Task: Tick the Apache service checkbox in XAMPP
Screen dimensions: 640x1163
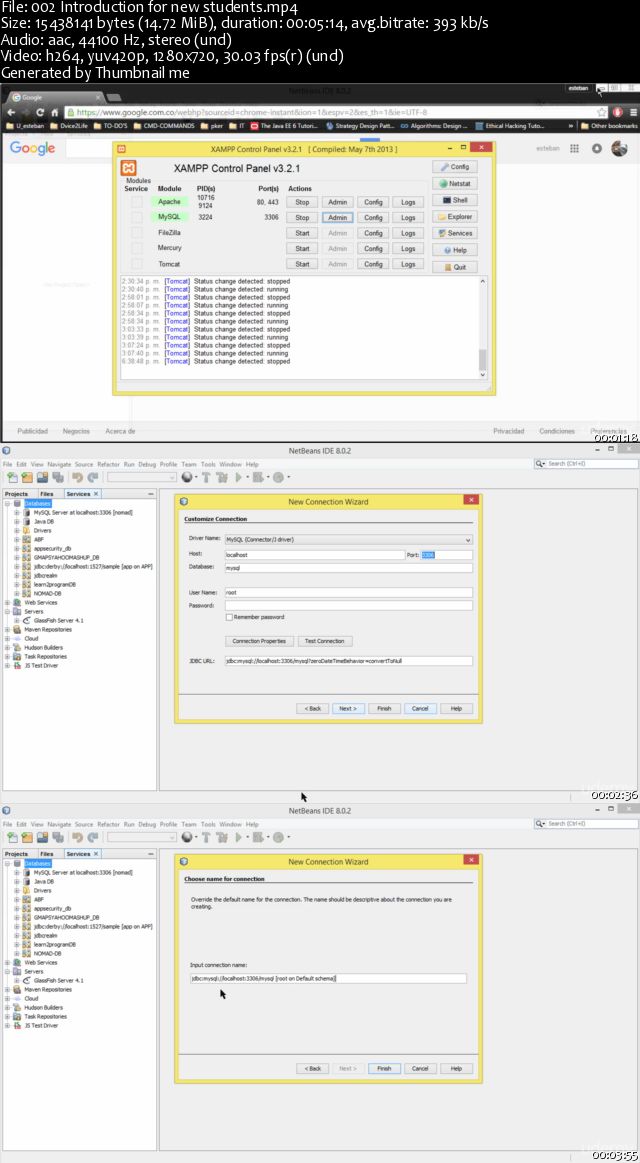Action: click(x=136, y=202)
